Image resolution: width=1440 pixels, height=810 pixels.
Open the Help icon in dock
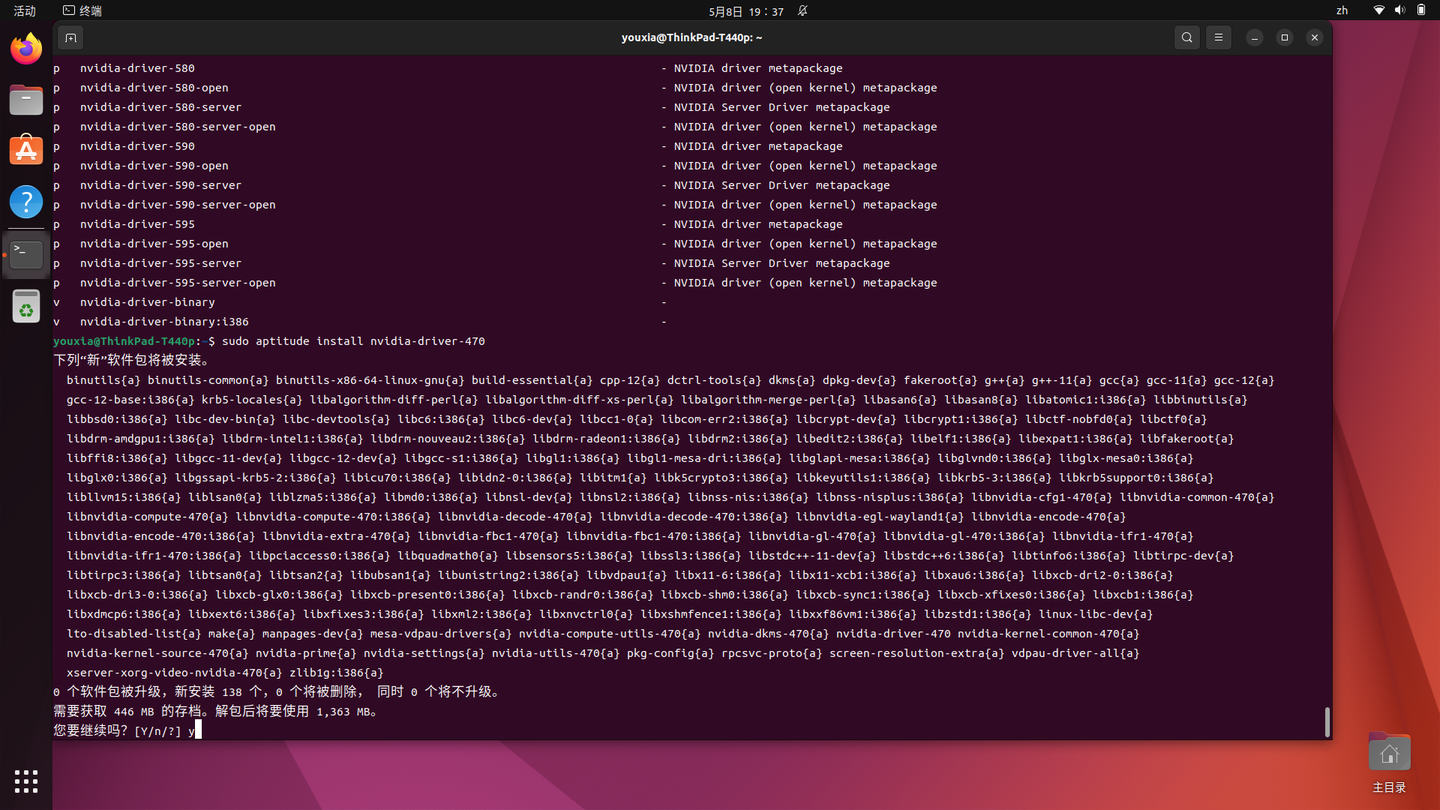[26, 202]
